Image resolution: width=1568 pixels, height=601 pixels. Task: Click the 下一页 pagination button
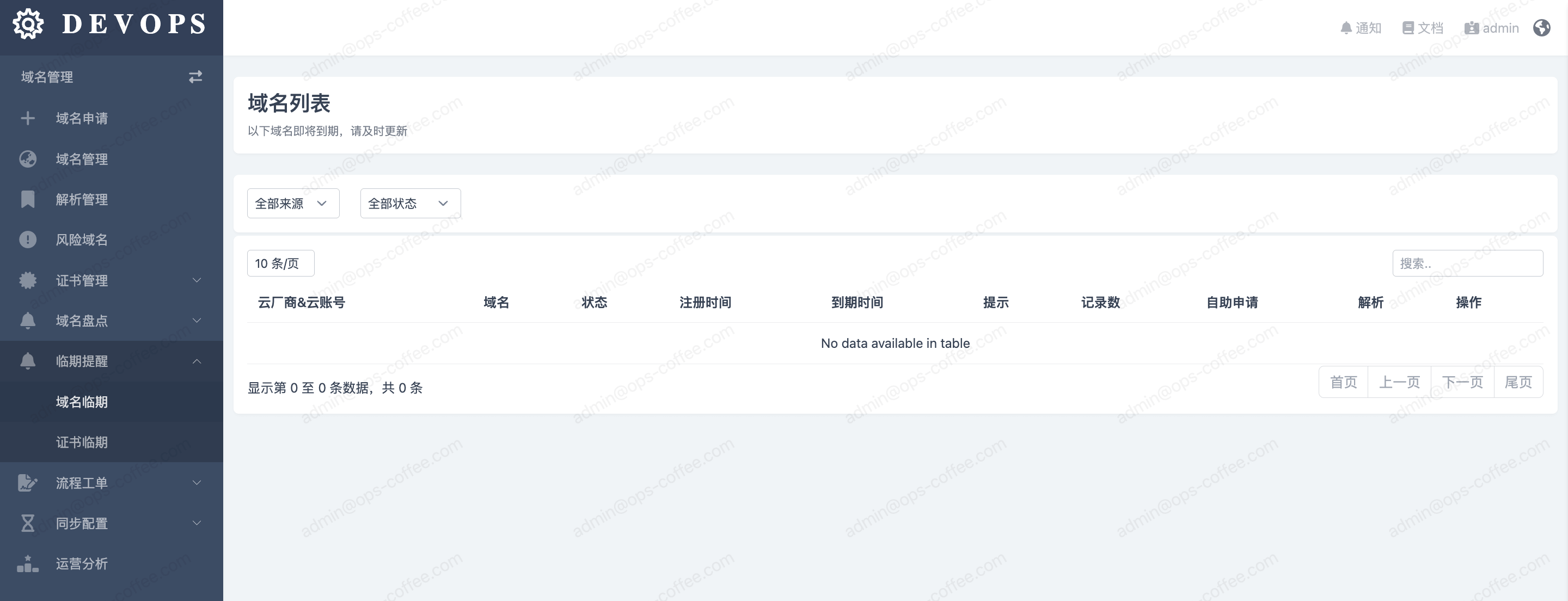click(x=1462, y=382)
